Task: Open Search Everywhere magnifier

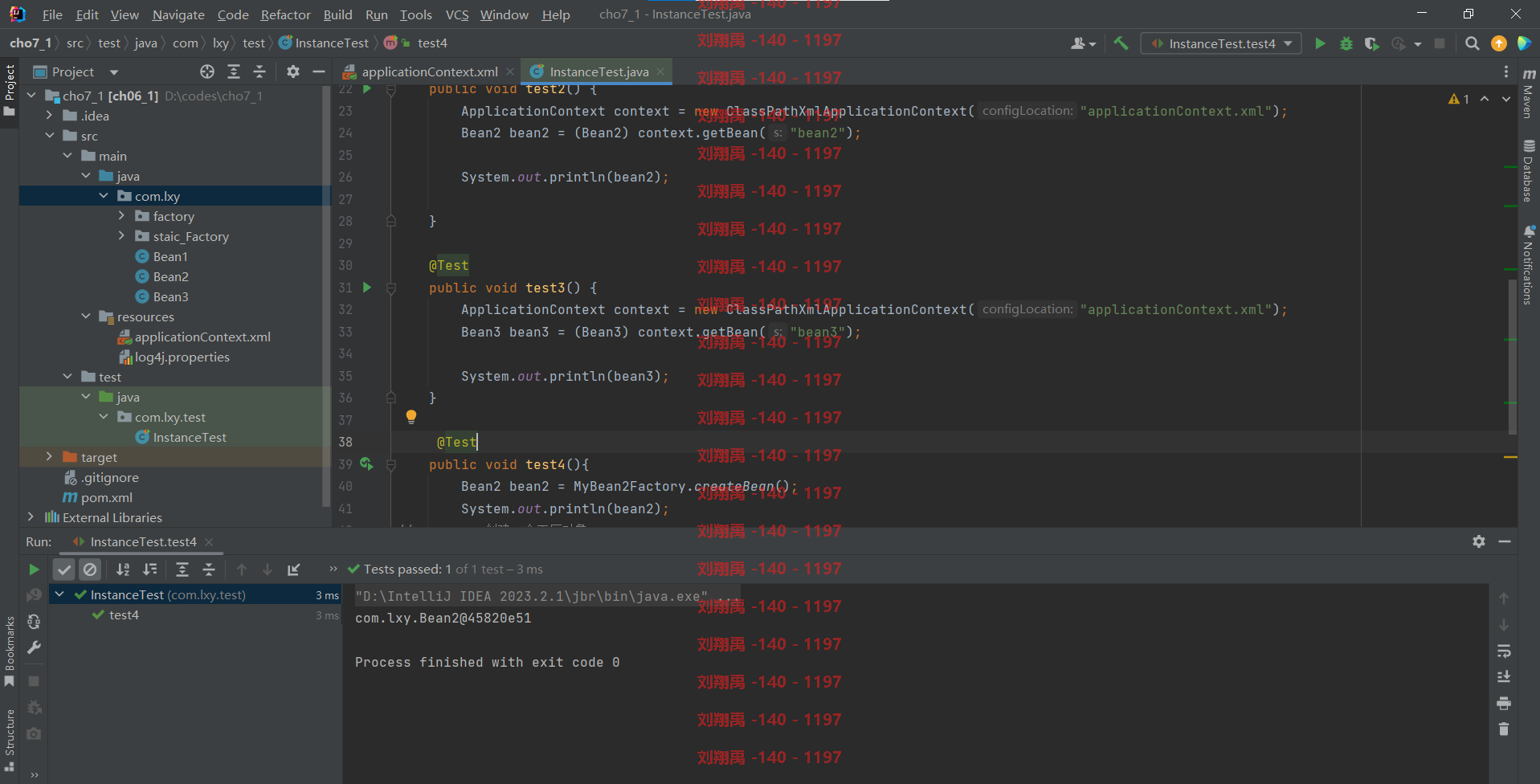Action: pos(1472,43)
